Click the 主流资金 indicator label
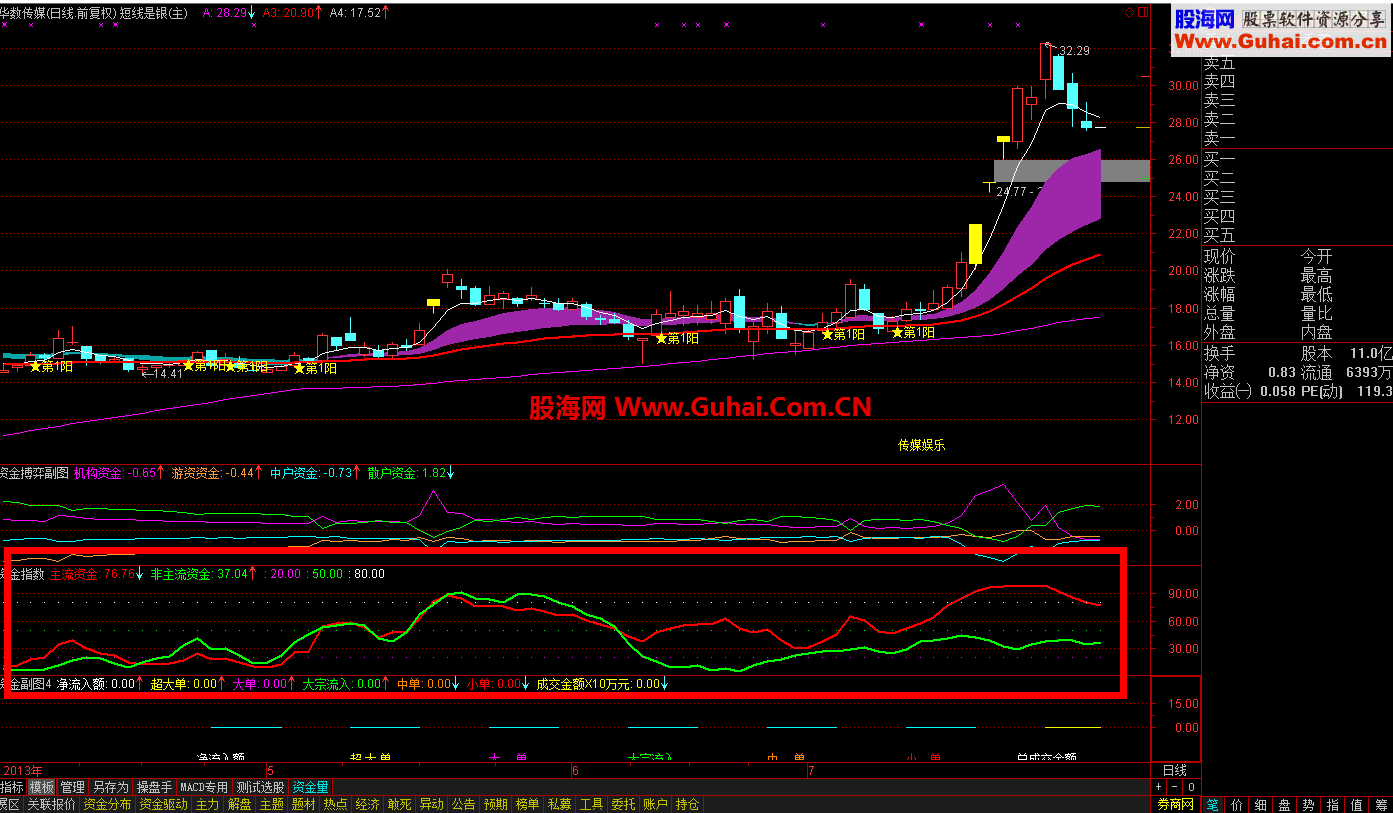Screen dimensions: 1393x813 (x=74, y=574)
